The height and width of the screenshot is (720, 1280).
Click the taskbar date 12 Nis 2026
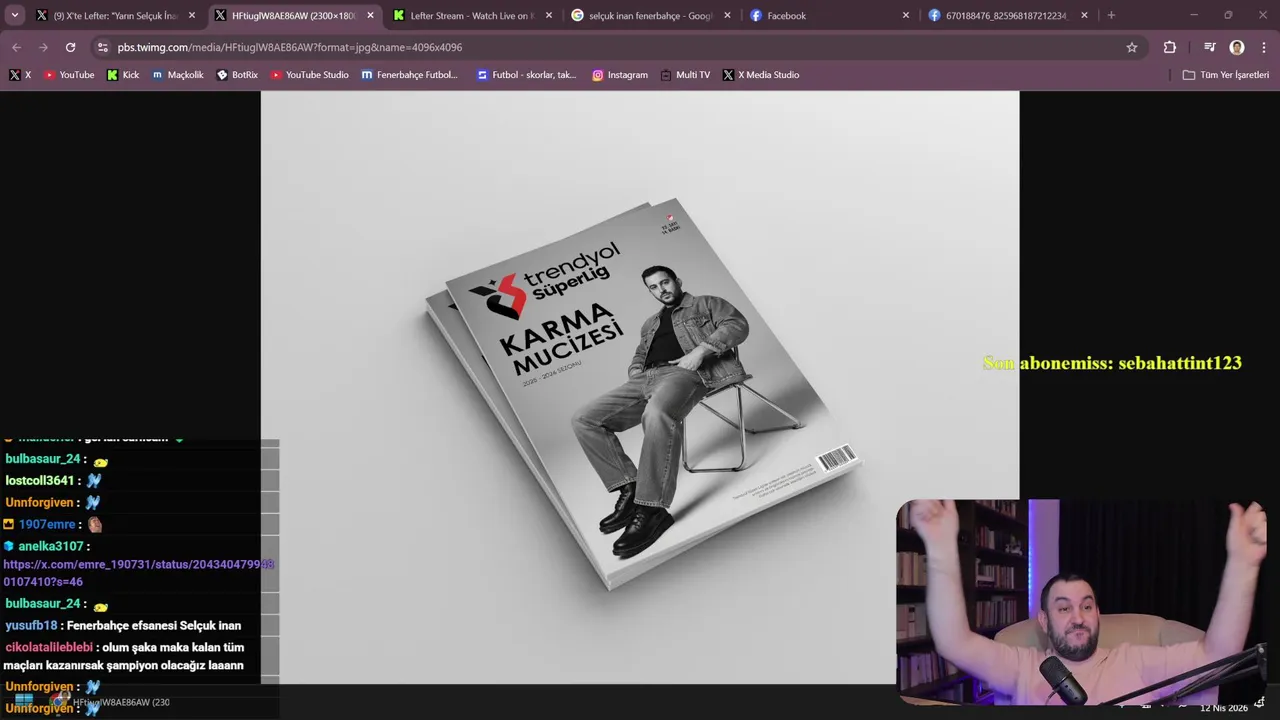[1224, 708]
